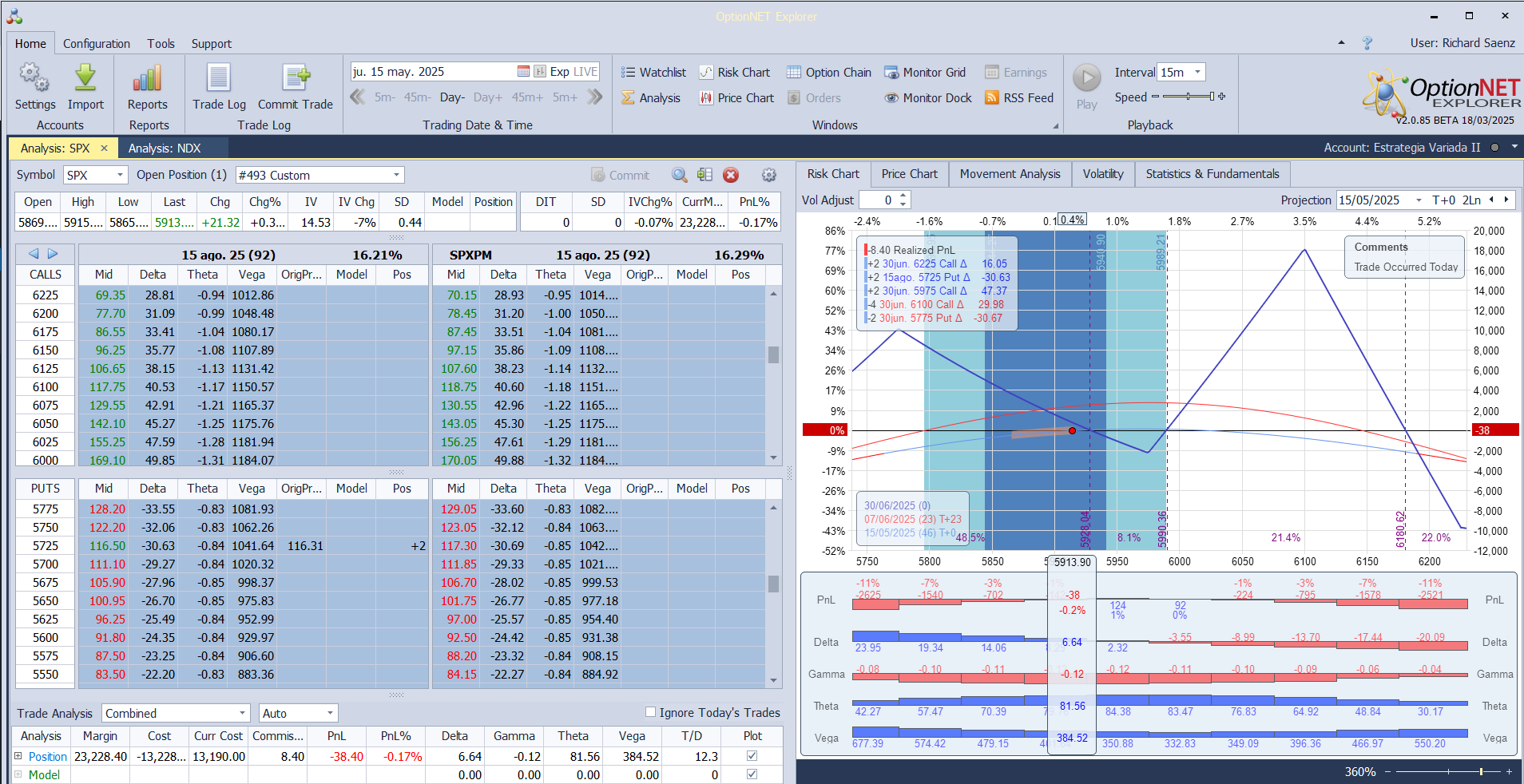Step back with the double left arrow
The width and height of the screenshot is (1524, 784).
[357, 97]
